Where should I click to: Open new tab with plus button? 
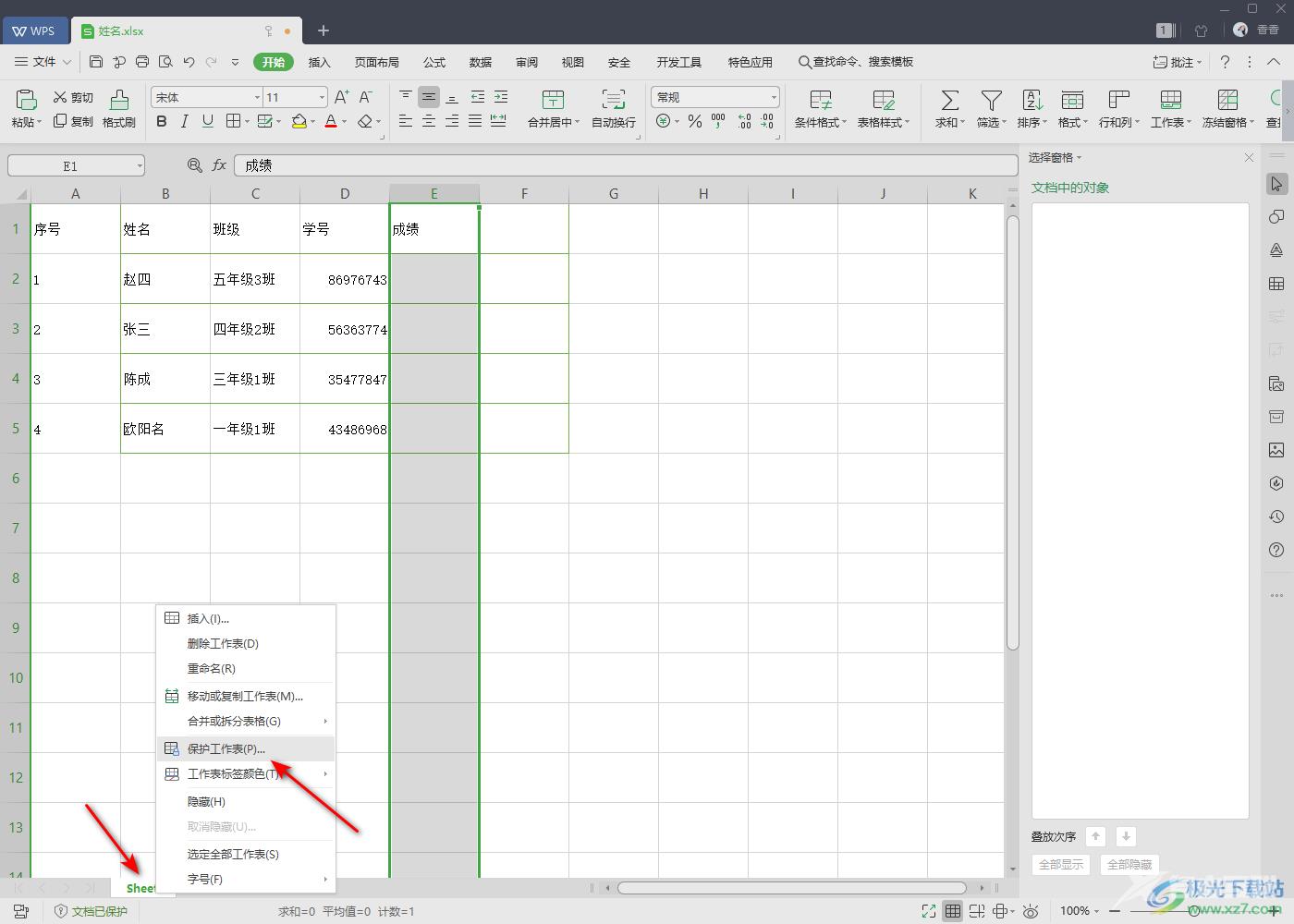point(323,30)
